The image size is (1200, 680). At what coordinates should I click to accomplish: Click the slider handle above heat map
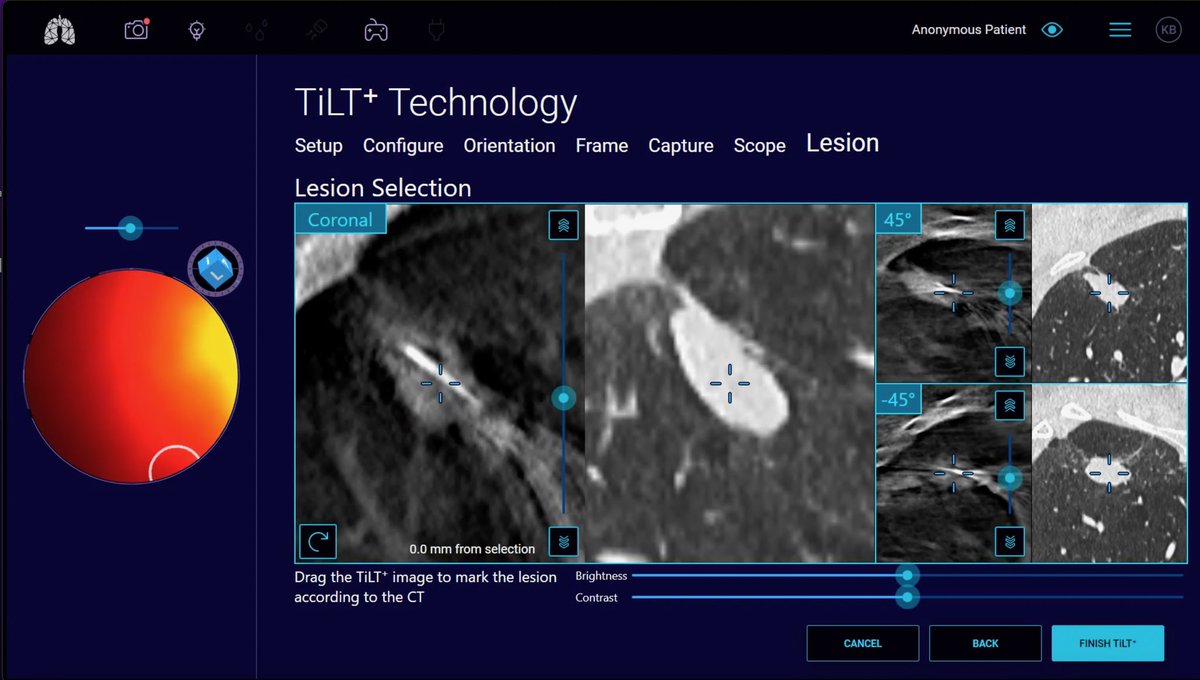coord(130,228)
